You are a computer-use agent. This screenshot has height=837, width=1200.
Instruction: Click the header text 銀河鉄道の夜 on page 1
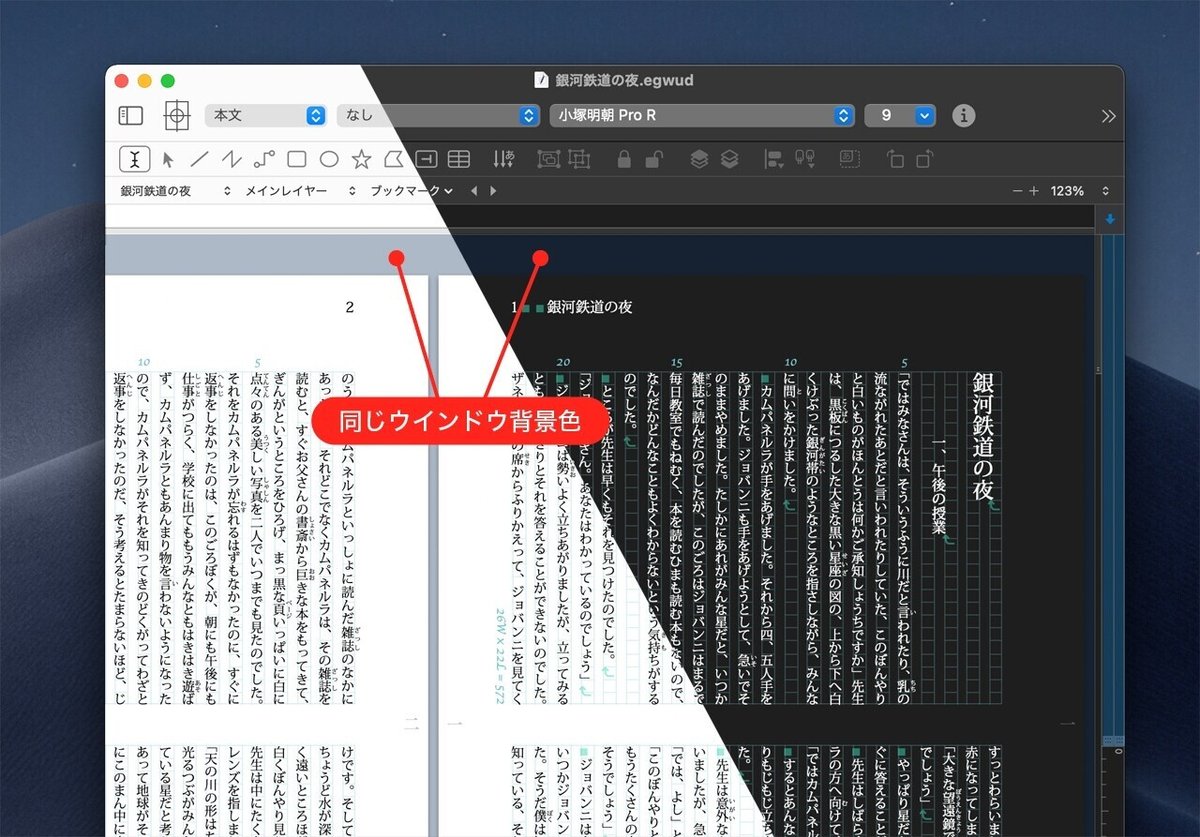[x=589, y=307]
